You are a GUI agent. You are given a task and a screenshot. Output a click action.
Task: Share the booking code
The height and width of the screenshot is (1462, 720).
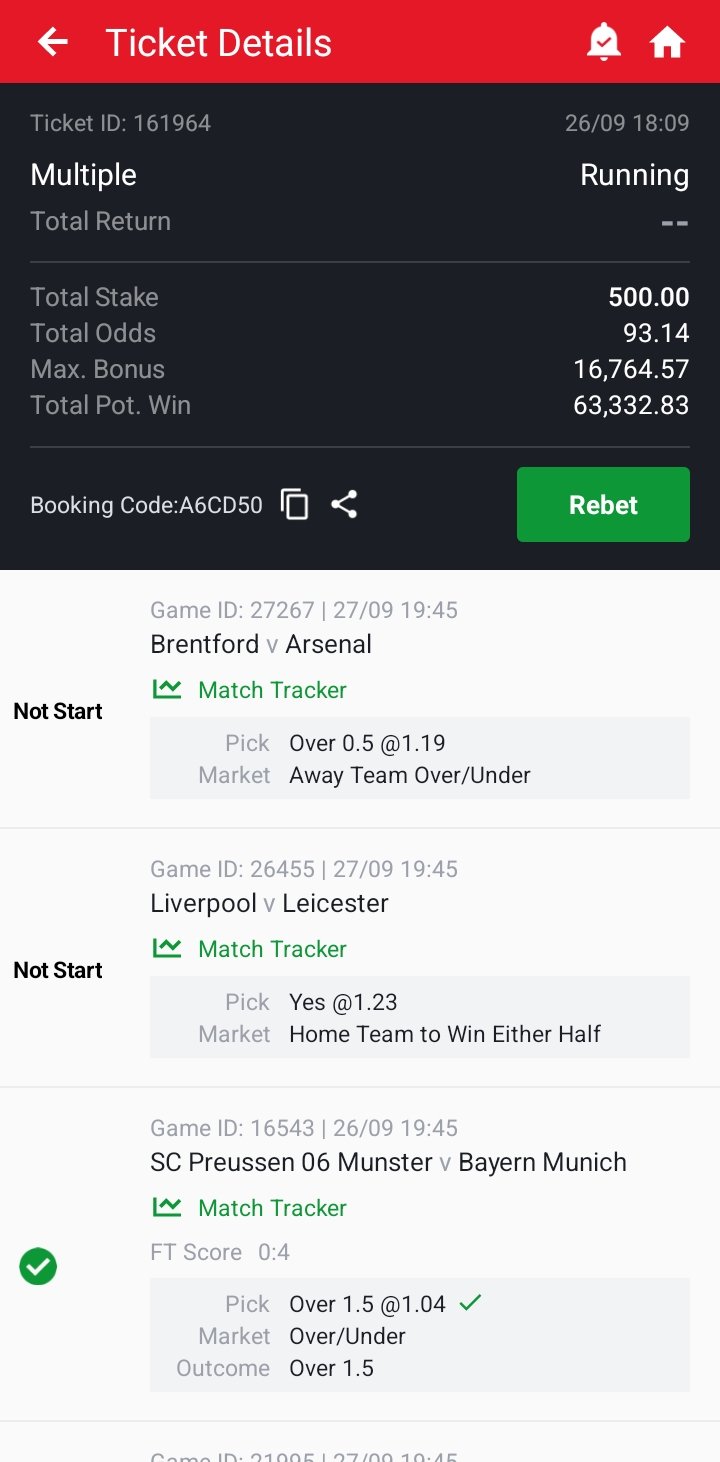coord(344,505)
